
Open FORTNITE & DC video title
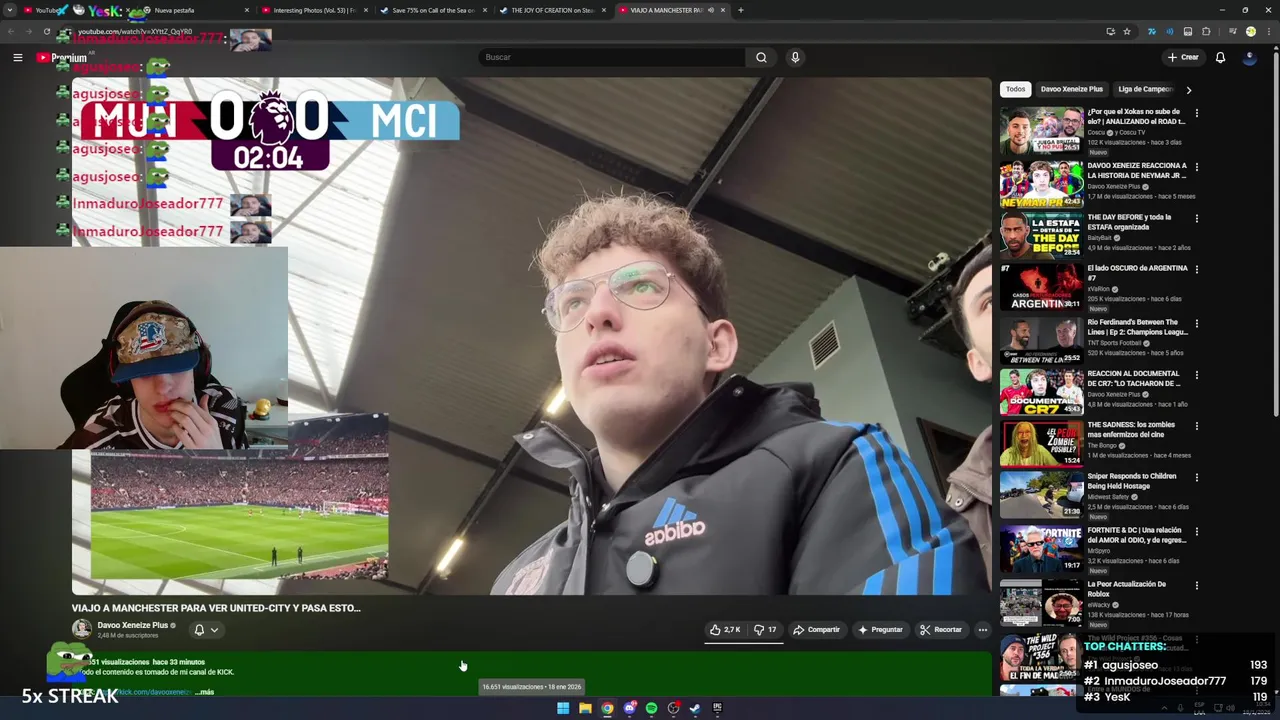tap(1135, 535)
